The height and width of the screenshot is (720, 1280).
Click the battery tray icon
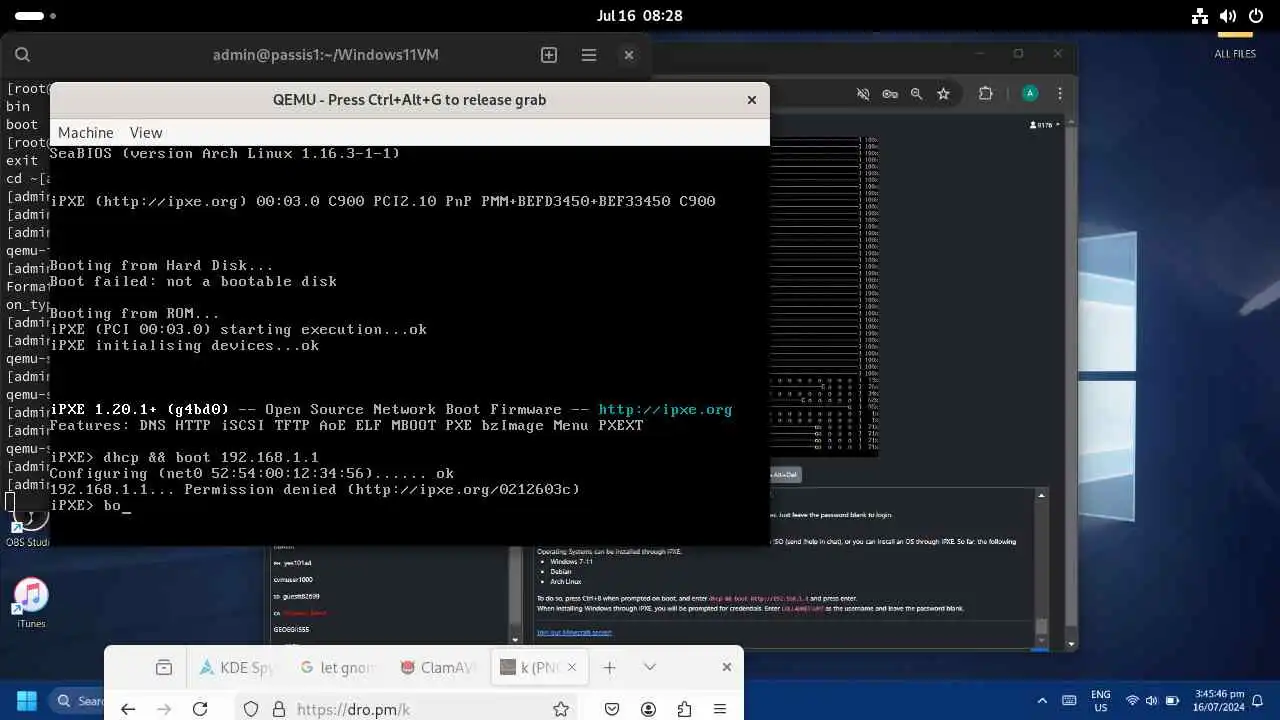click(1172, 701)
